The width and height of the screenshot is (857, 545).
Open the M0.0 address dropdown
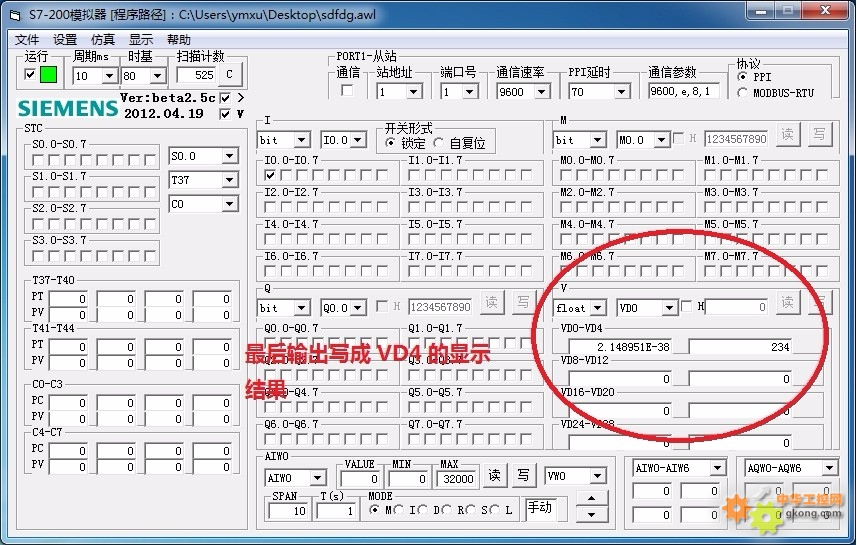coord(661,140)
